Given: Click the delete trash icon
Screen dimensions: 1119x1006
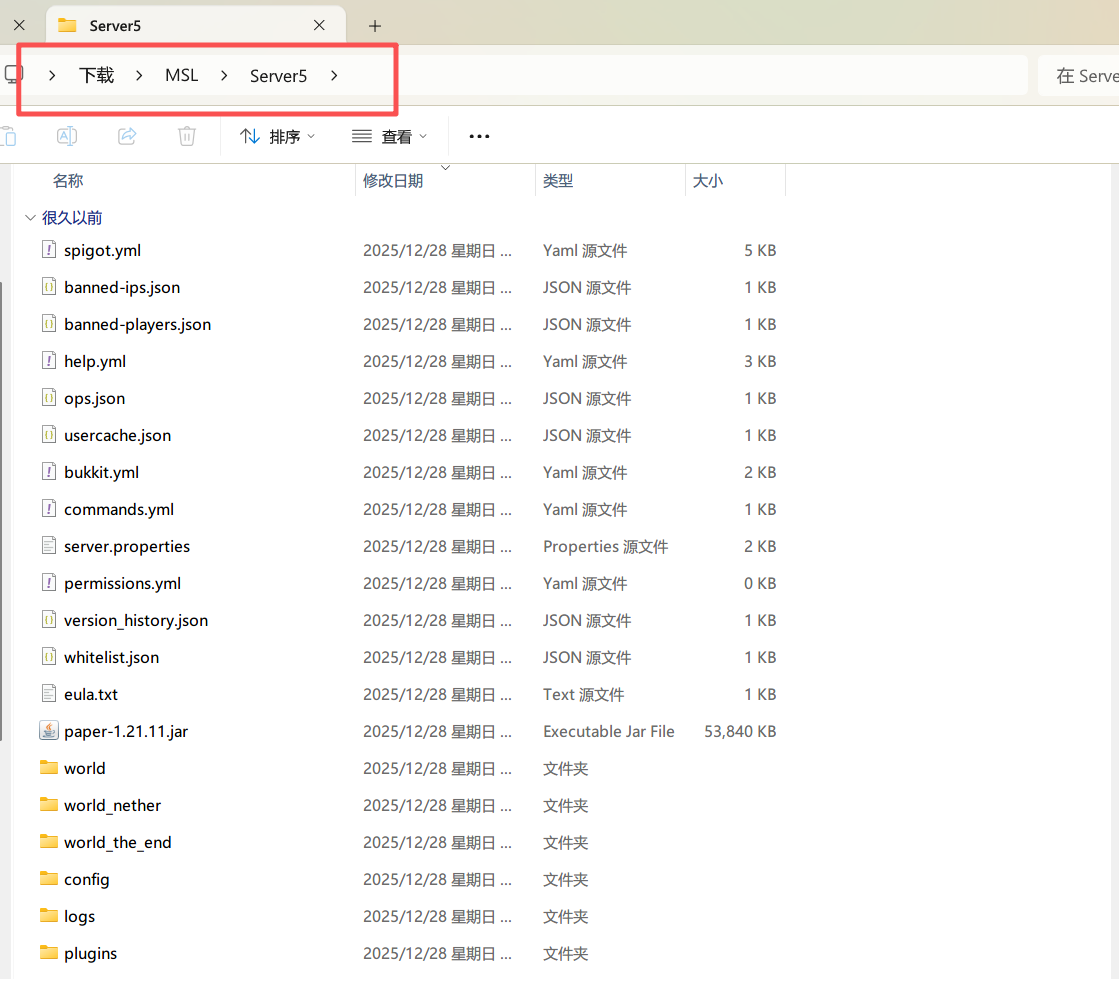Looking at the screenshot, I should (187, 136).
